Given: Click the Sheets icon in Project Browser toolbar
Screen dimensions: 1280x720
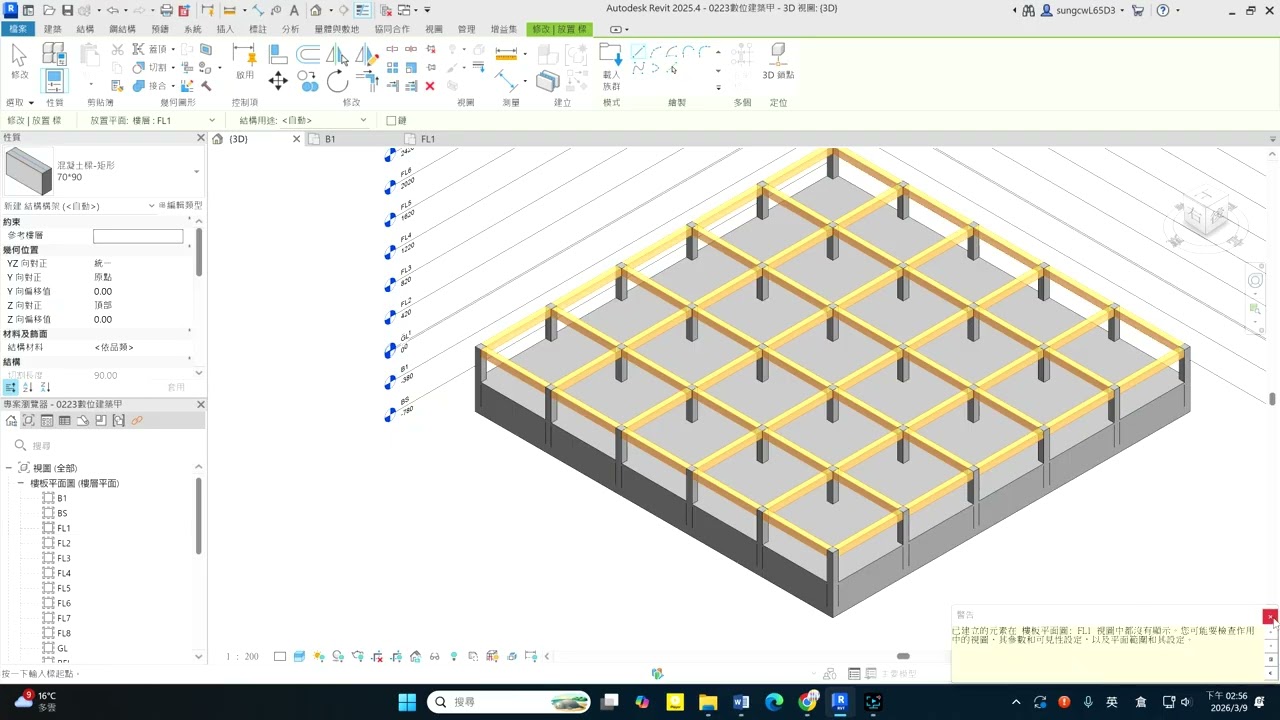Looking at the screenshot, I should [x=83, y=421].
